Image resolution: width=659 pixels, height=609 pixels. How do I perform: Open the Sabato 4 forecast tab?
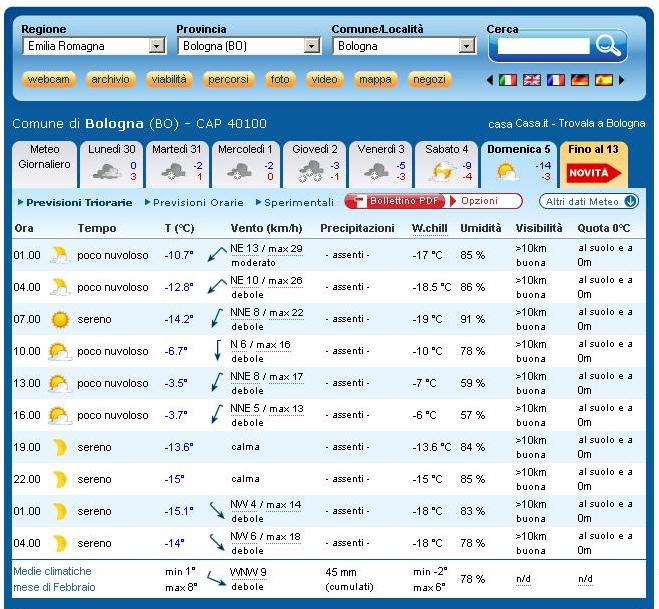446,163
